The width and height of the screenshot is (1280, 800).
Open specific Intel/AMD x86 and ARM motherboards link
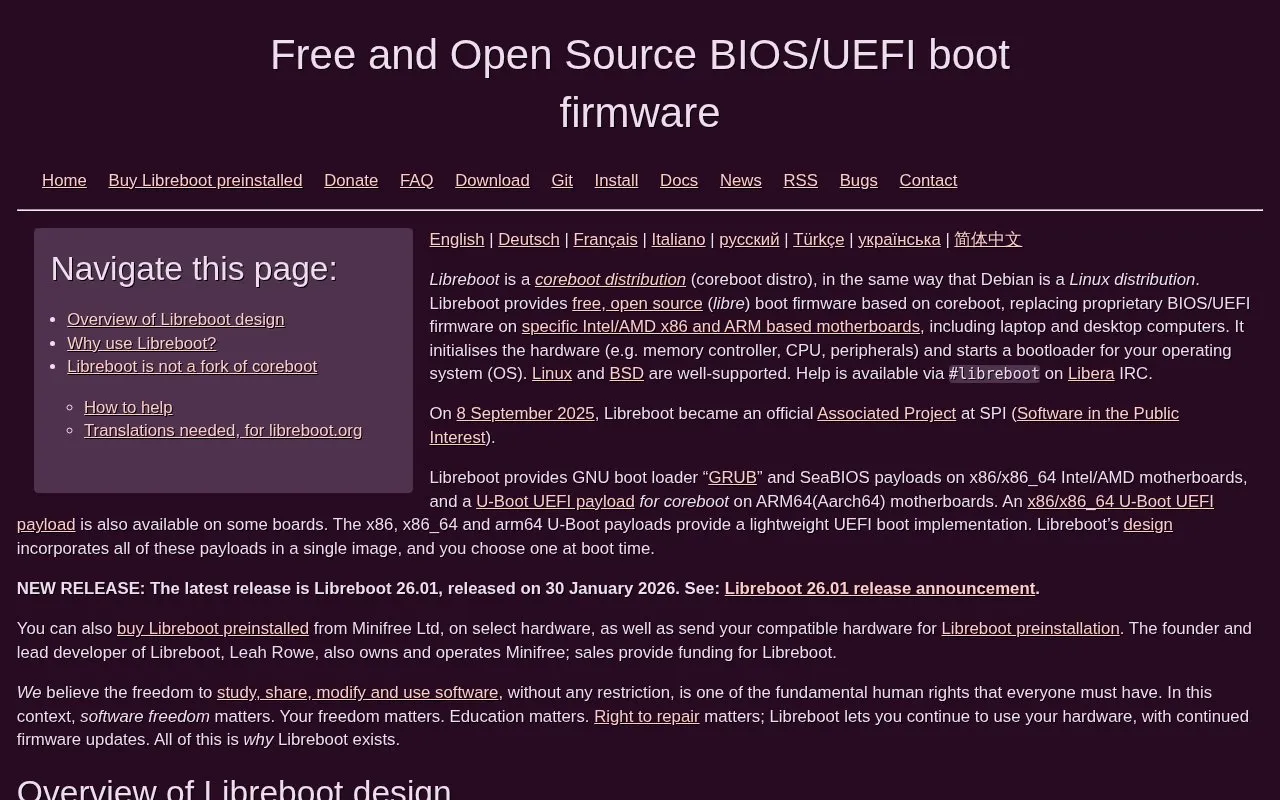pos(721,326)
